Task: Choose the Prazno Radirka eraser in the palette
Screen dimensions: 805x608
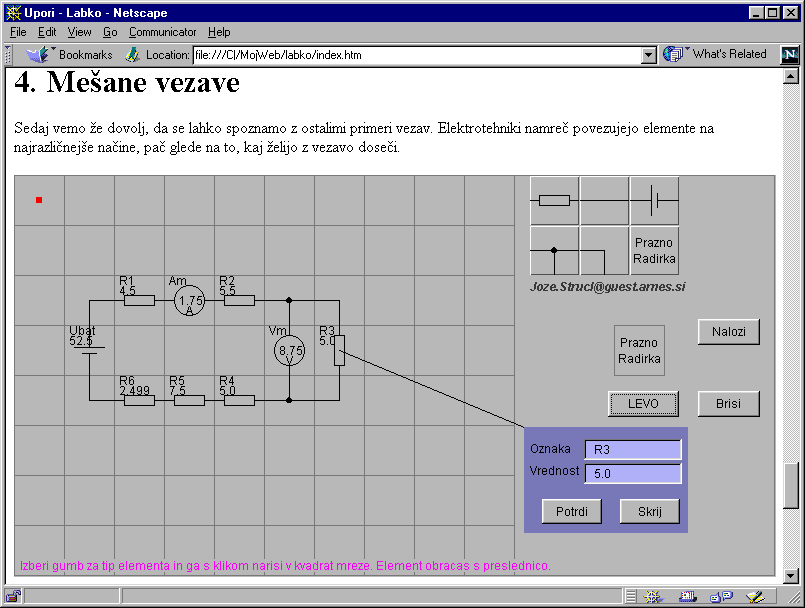Action: coord(654,250)
